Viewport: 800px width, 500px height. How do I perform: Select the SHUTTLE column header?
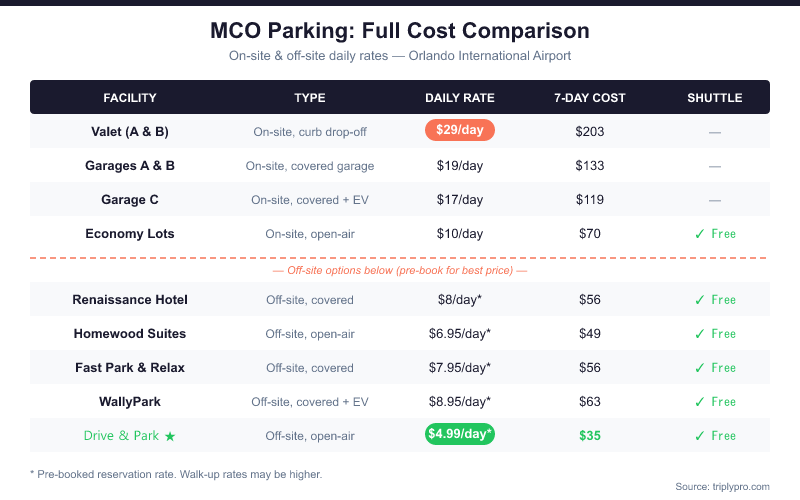coord(714,97)
